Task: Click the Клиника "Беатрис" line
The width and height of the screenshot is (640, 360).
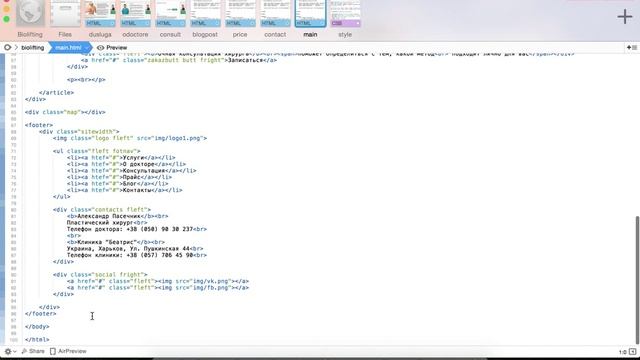Action: coord(116,242)
